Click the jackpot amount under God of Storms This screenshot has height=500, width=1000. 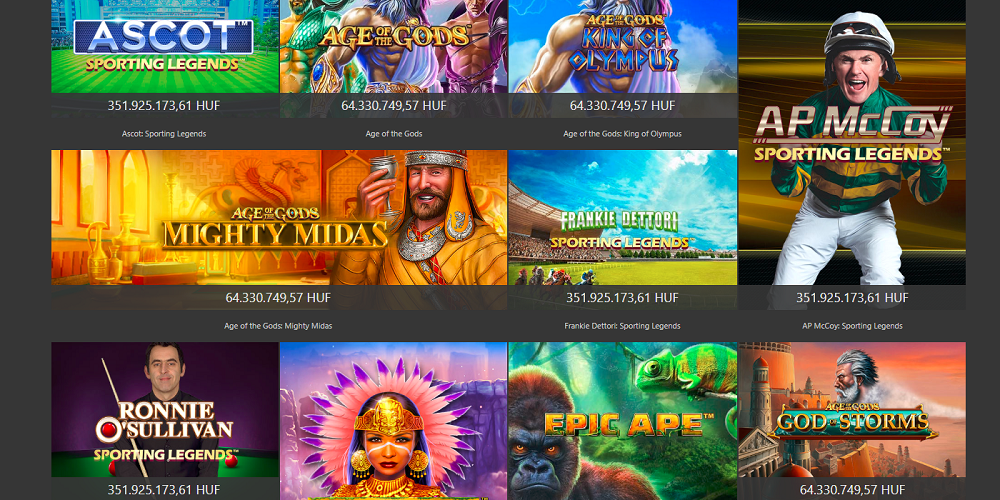coord(852,490)
